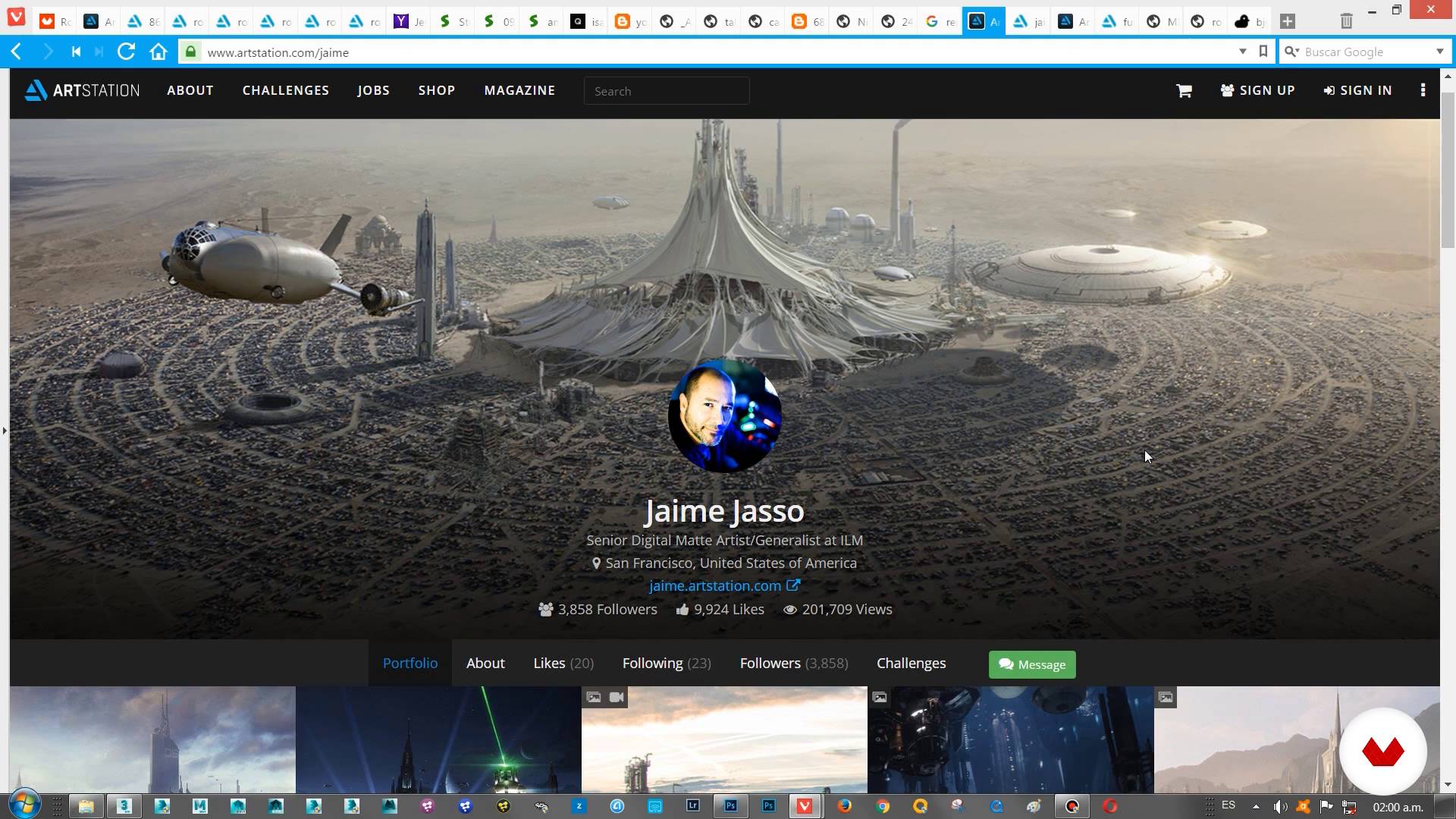Switch to the 'bj' tab

click(1249, 21)
